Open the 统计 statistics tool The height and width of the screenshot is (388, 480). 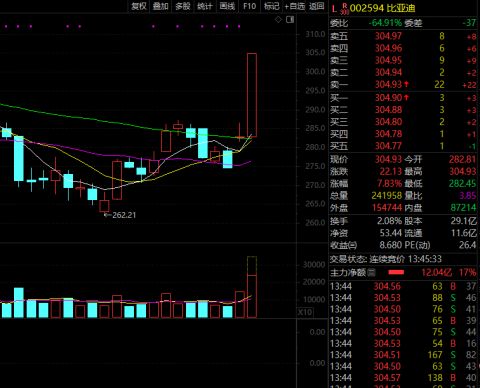coord(205,6)
